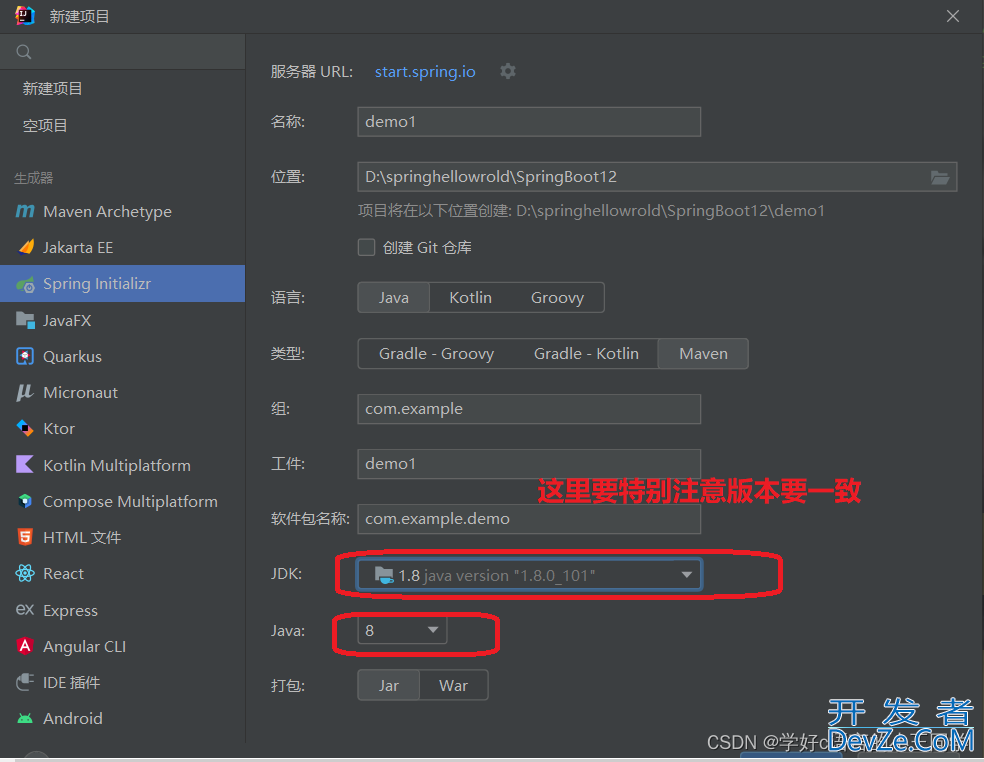Click the Ktor icon
Viewport: 984px width, 762px height.
24,429
